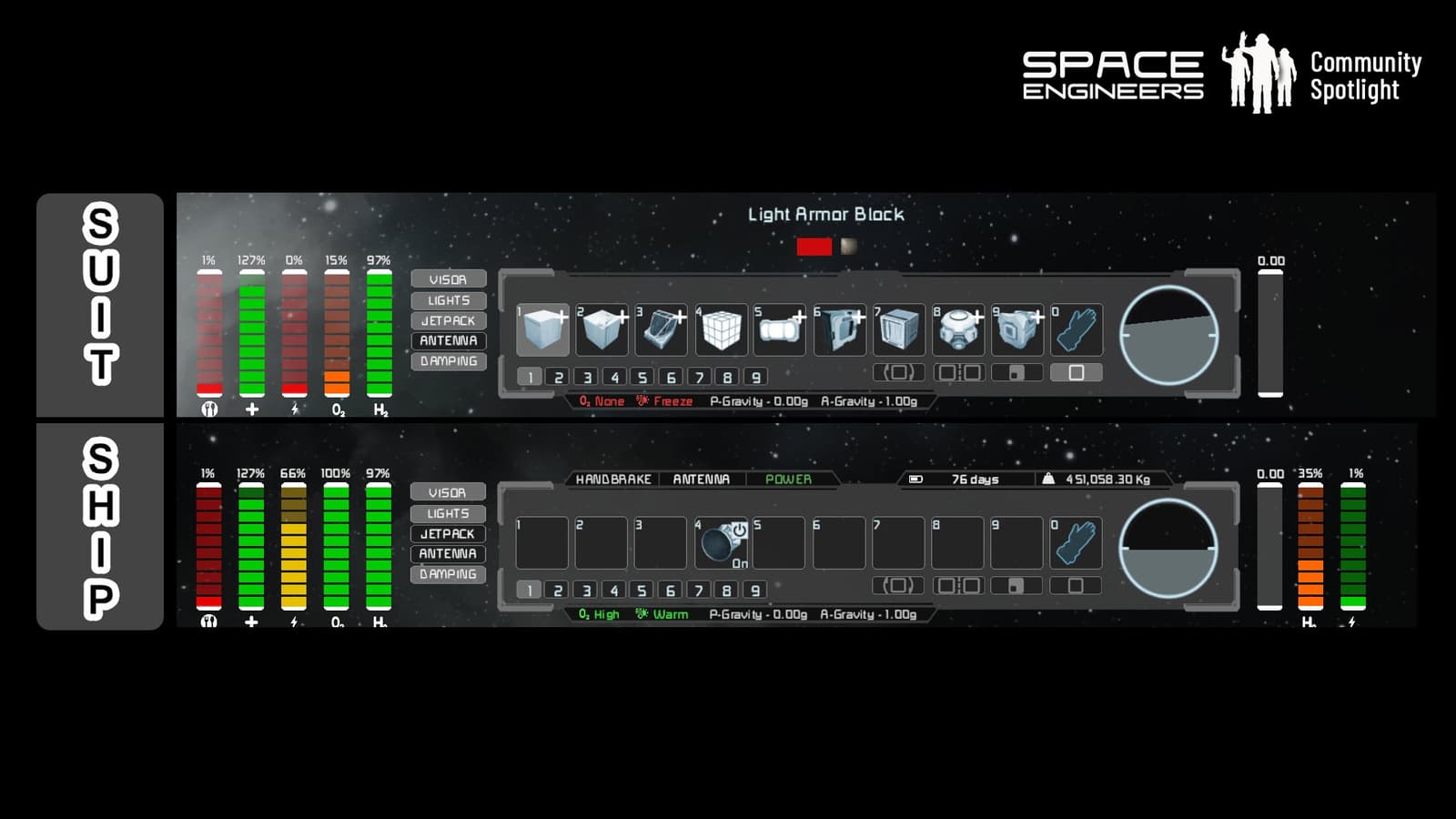The image size is (1456, 819).
Task: Pick the slot 3 ramp block in suit toolbar
Action: pos(662,329)
